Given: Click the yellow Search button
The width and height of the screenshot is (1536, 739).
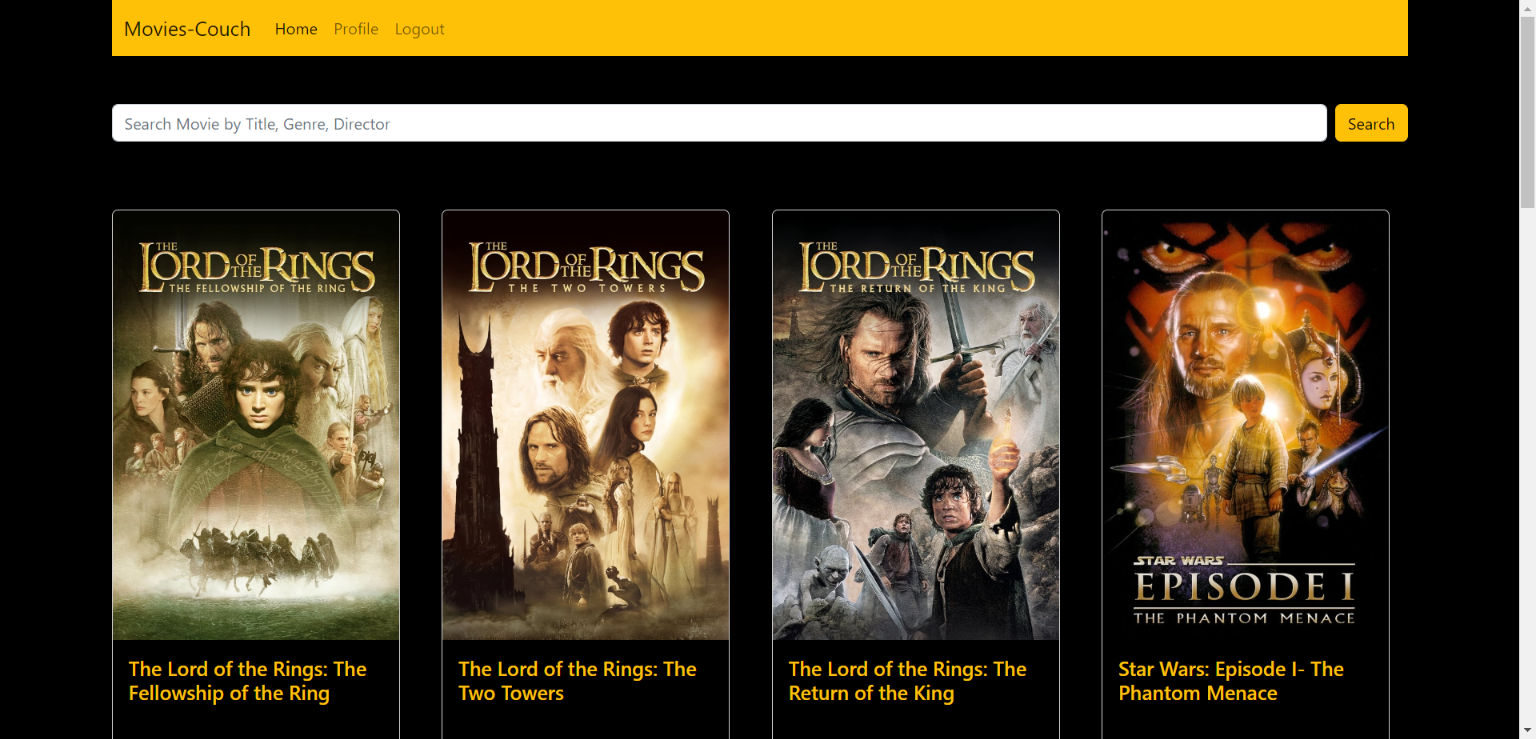Looking at the screenshot, I should point(1371,123).
